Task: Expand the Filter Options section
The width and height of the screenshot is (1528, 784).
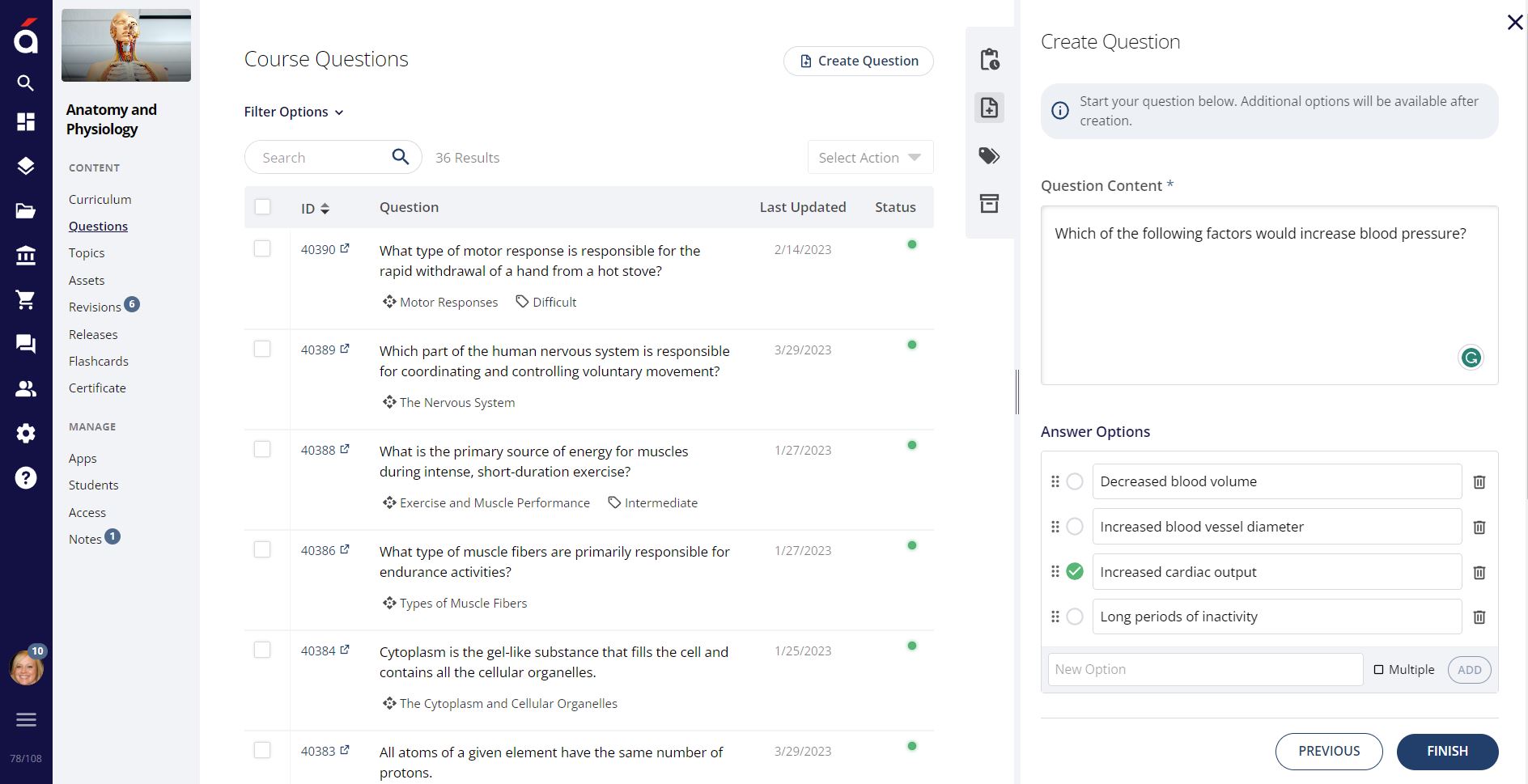Action: (294, 112)
